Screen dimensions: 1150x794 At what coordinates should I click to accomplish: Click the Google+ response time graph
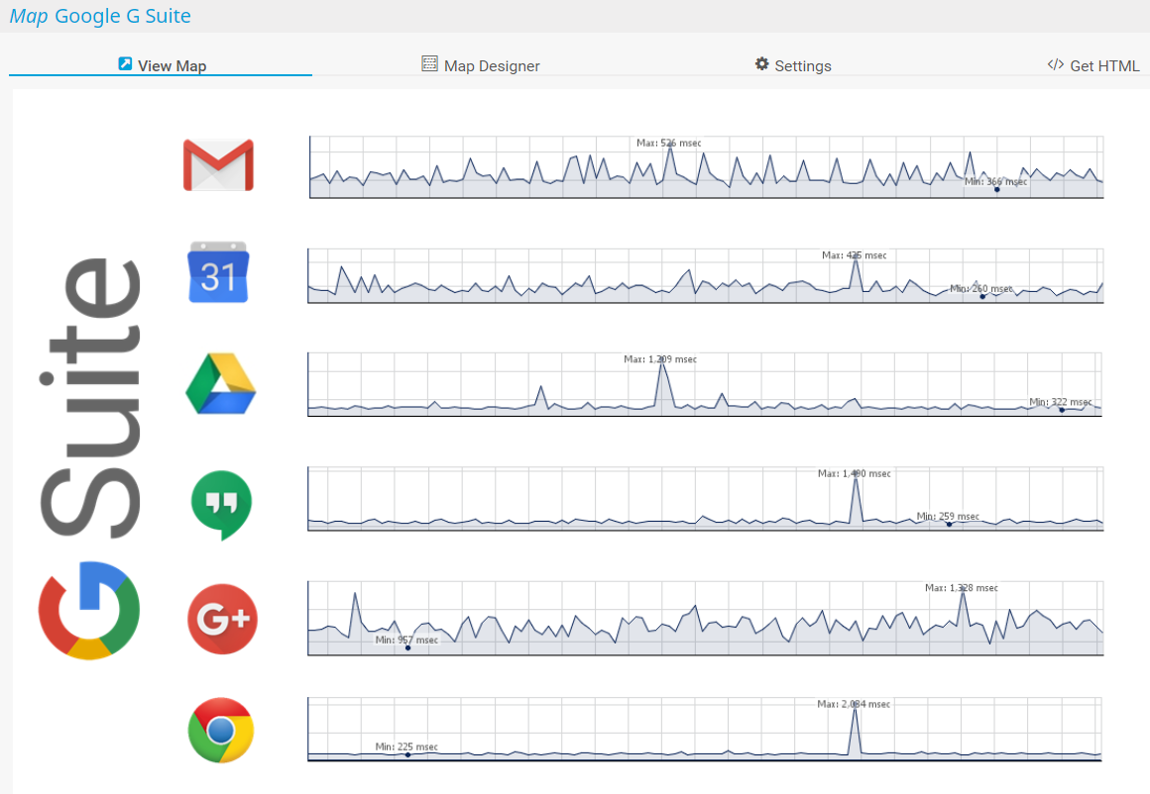click(705, 618)
